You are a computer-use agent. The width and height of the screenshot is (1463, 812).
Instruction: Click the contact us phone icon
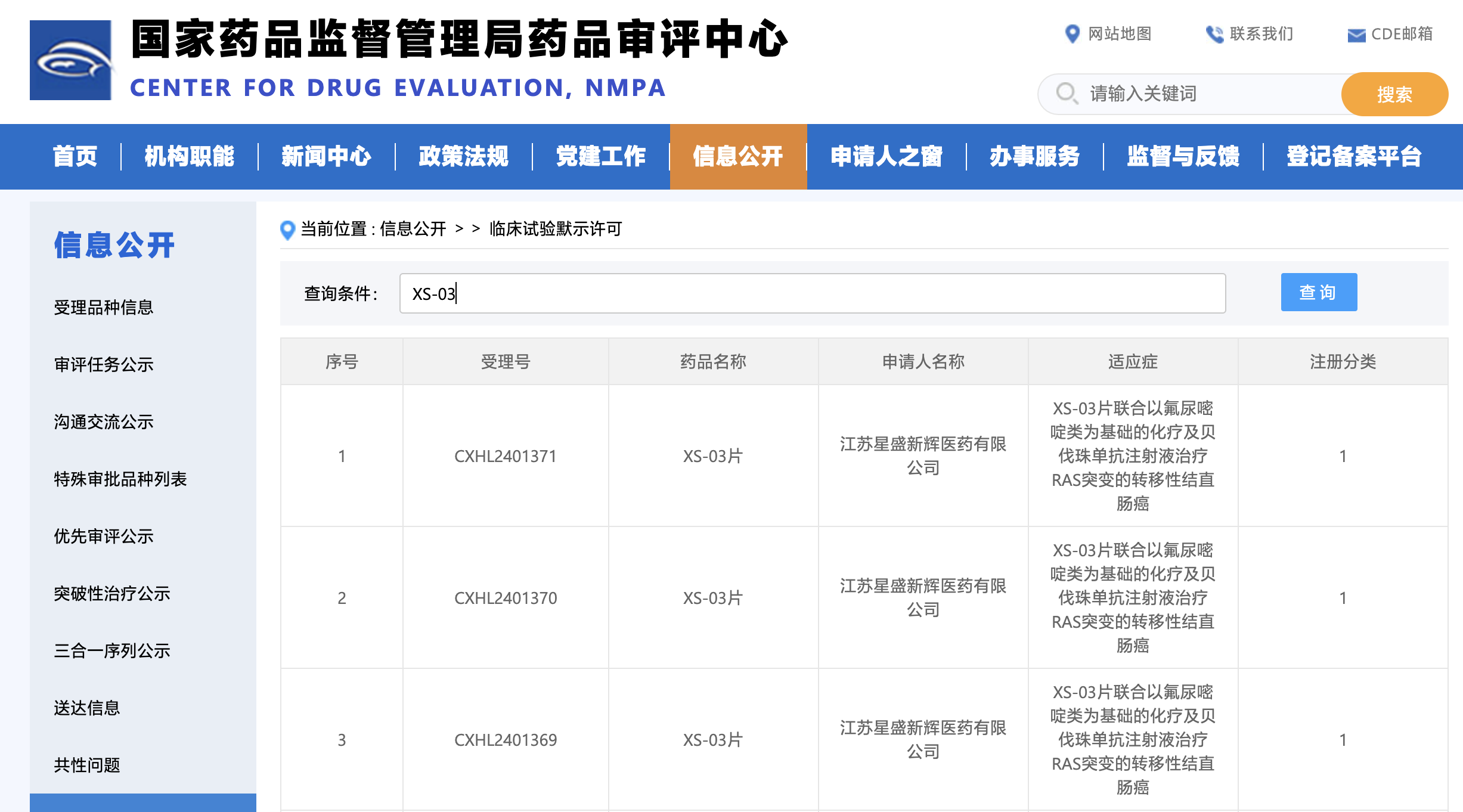click(x=1214, y=34)
